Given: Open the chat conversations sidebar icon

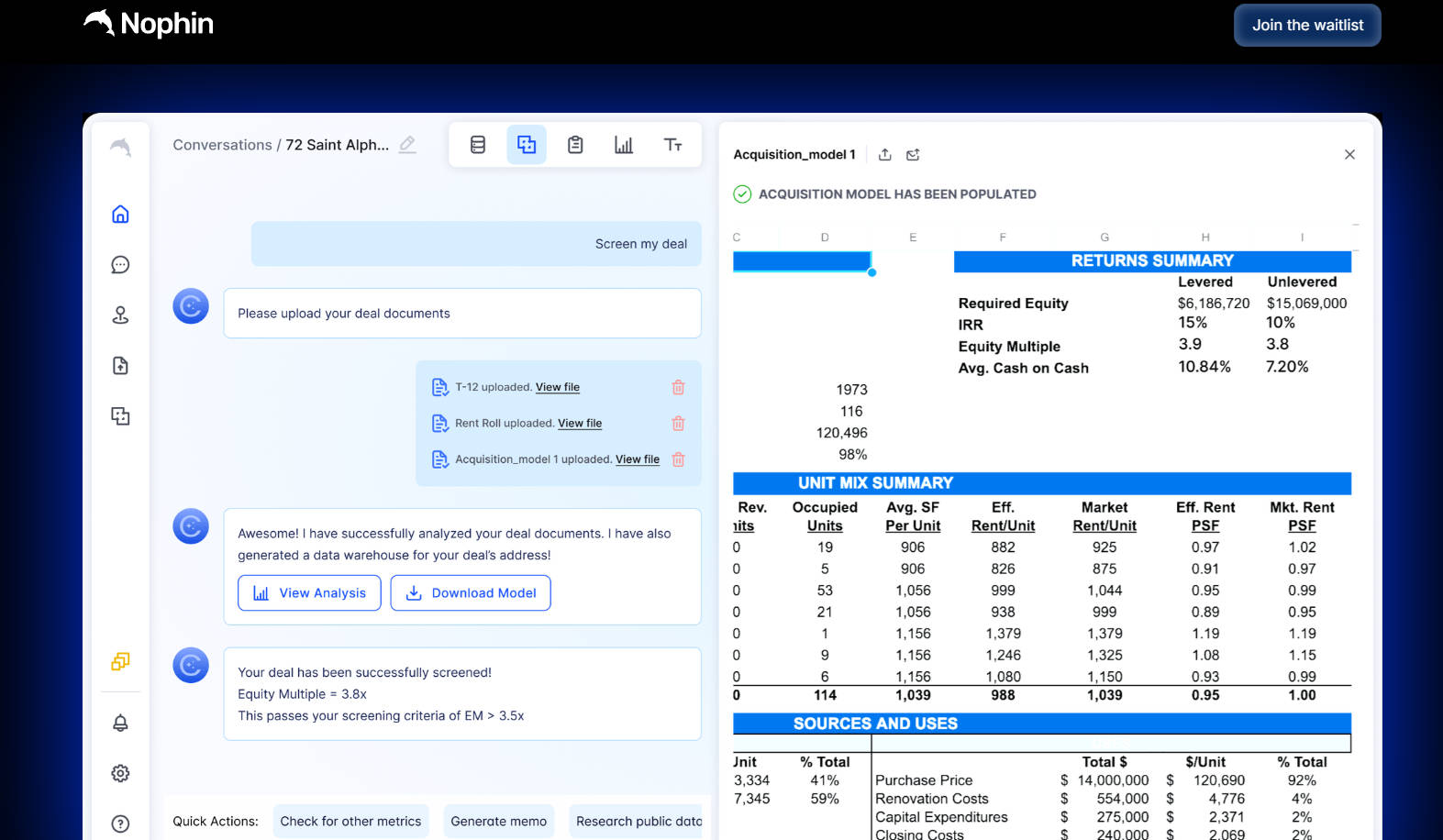Looking at the screenshot, I should (120, 265).
